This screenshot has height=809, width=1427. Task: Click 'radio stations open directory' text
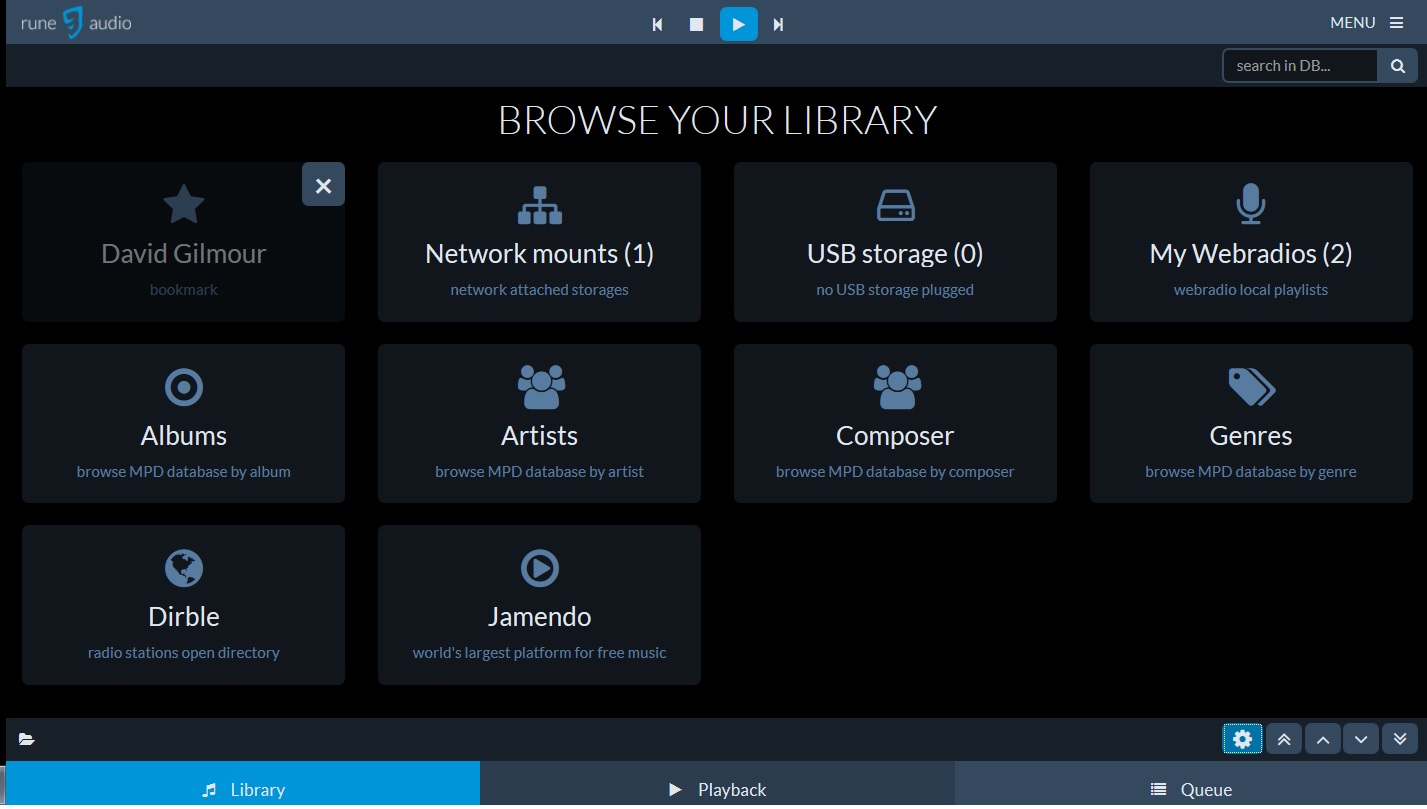pyautogui.click(x=184, y=653)
